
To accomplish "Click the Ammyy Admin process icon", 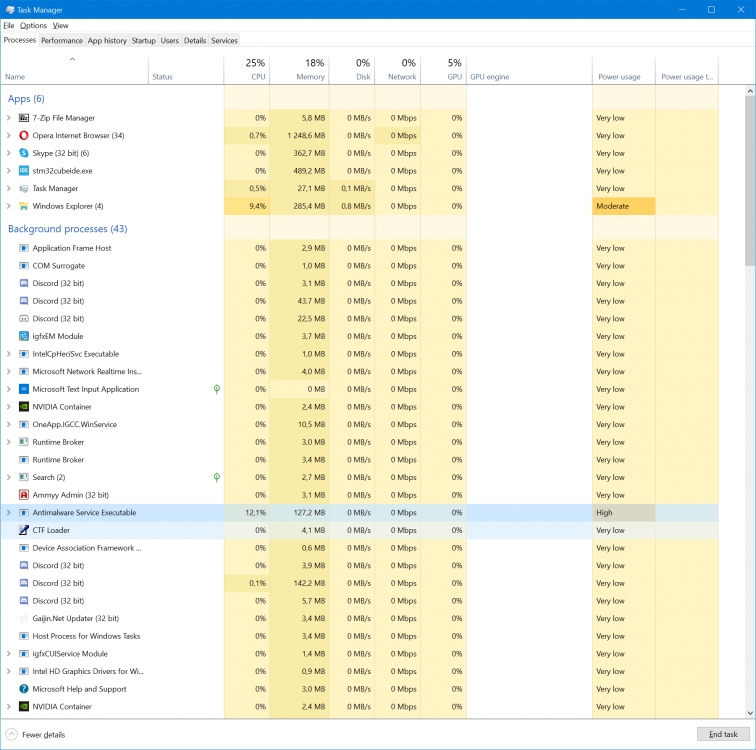I will point(24,495).
